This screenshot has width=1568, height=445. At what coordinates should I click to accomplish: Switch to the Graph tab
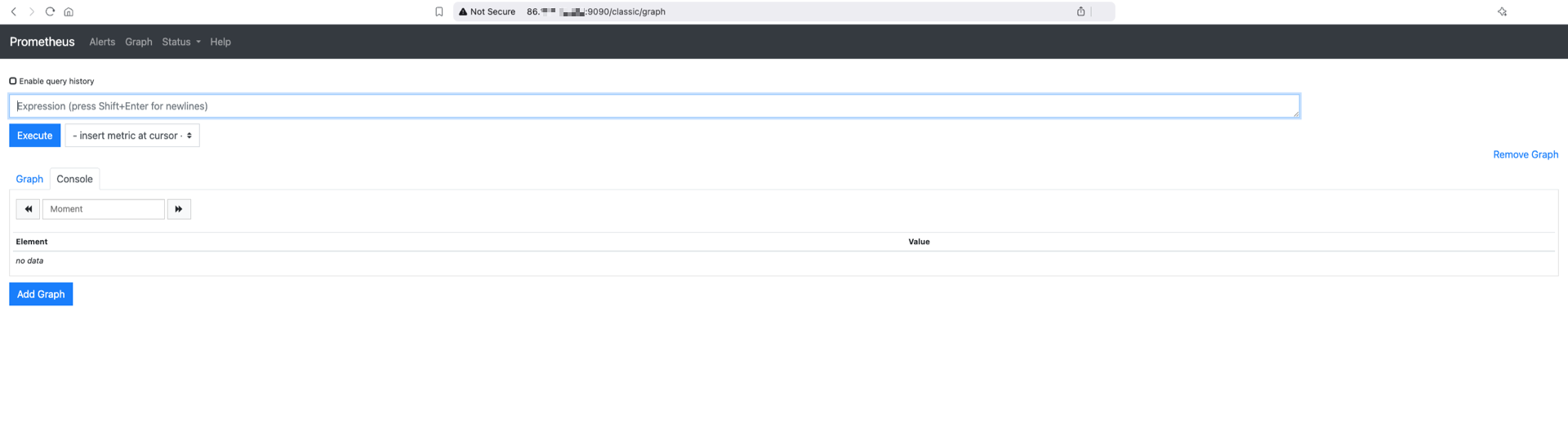click(29, 179)
